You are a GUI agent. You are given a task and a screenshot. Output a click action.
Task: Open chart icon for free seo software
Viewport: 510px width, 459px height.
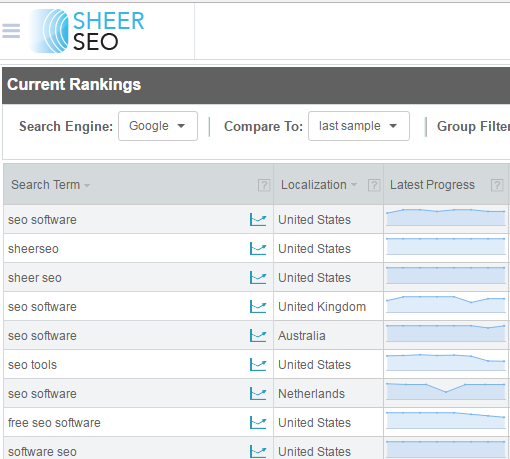click(x=258, y=423)
